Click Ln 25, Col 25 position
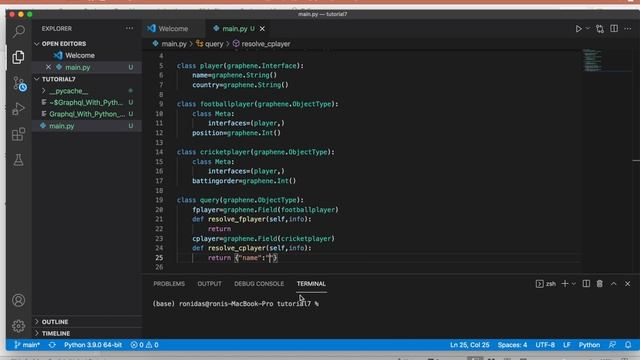This screenshot has width=640, height=360. [x=469, y=345]
